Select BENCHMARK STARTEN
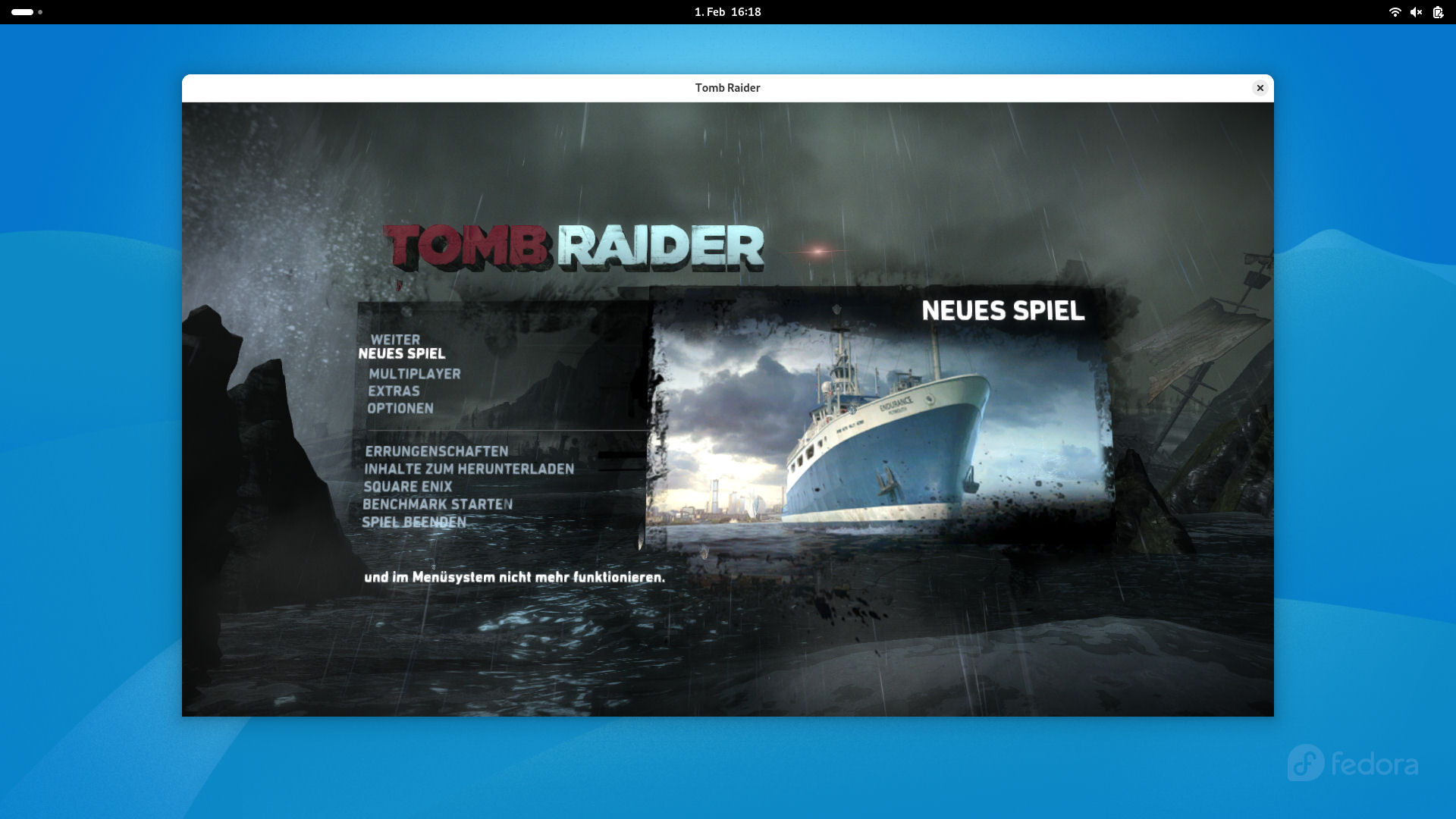Viewport: 1456px width, 819px height. [438, 504]
